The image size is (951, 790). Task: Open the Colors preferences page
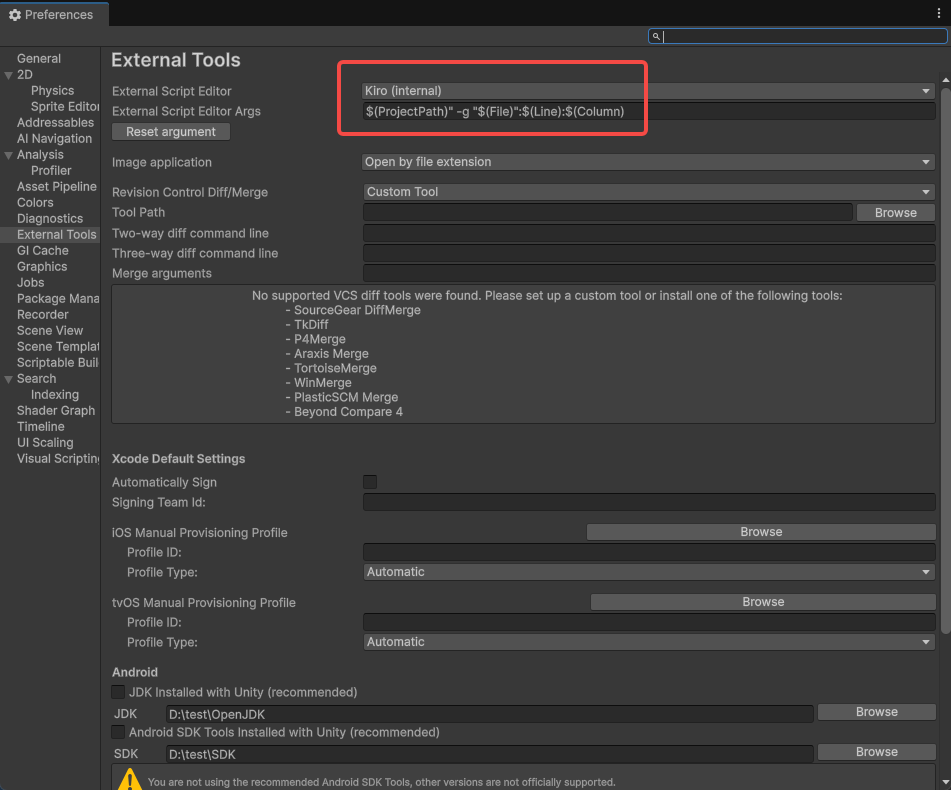pos(35,203)
